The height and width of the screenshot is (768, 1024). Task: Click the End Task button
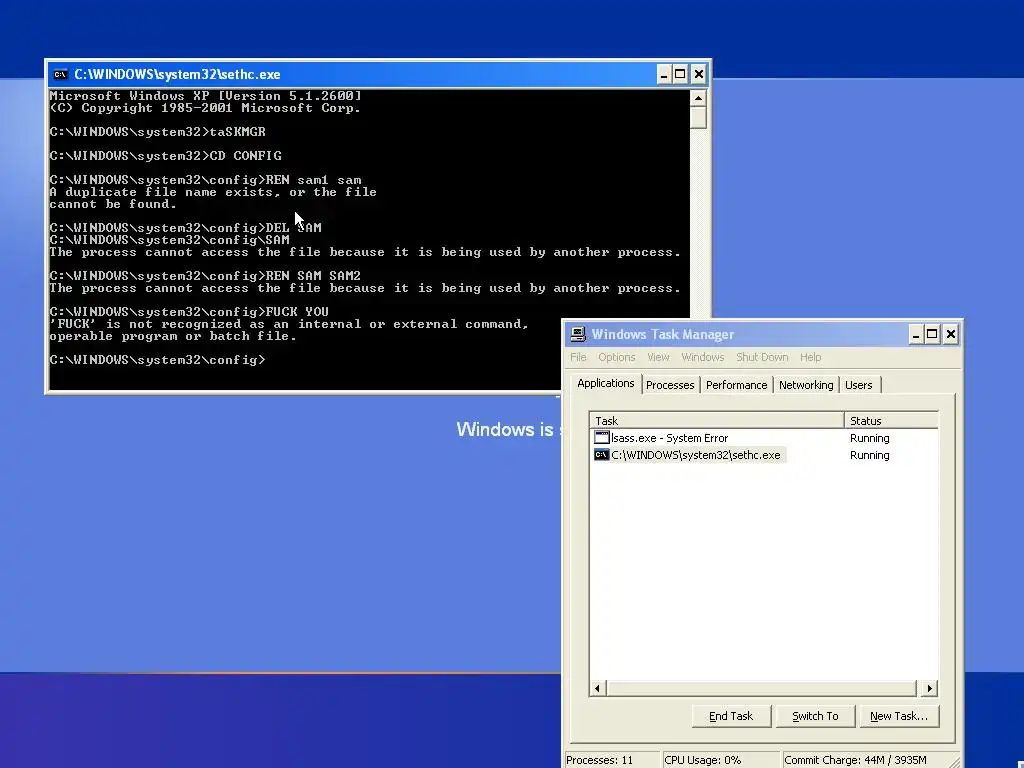click(x=731, y=716)
